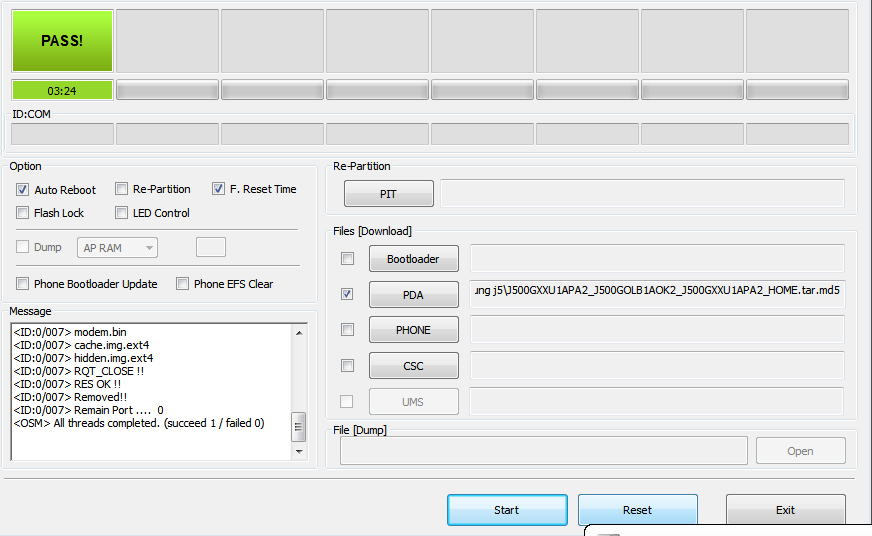The width and height of the screenshot is (872, 536).
Task: Click the PDA file button
Action: pyautogui.click(x=413, y=295)
